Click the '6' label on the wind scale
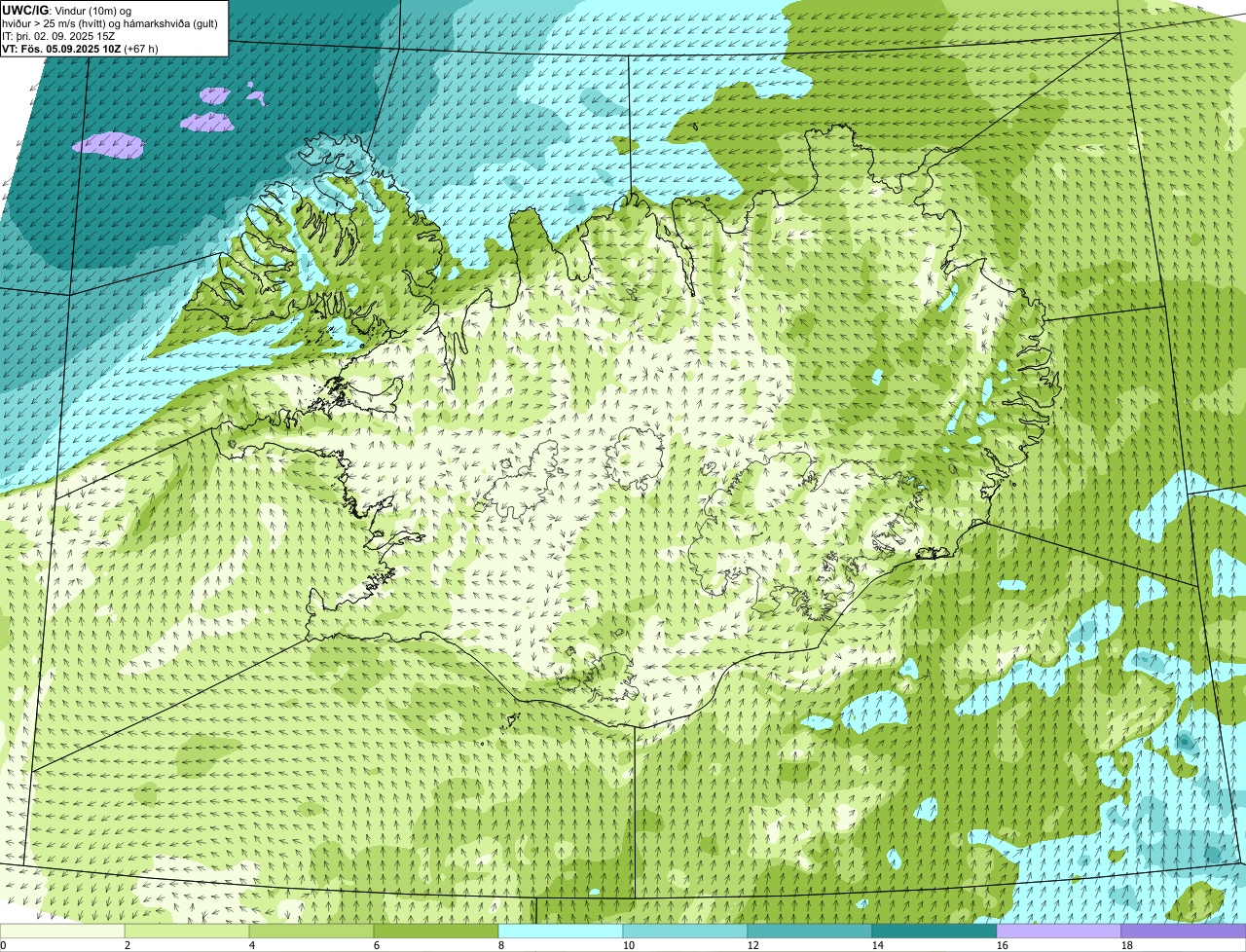This screenshot has width=1246, height=952. click(377, 945)
